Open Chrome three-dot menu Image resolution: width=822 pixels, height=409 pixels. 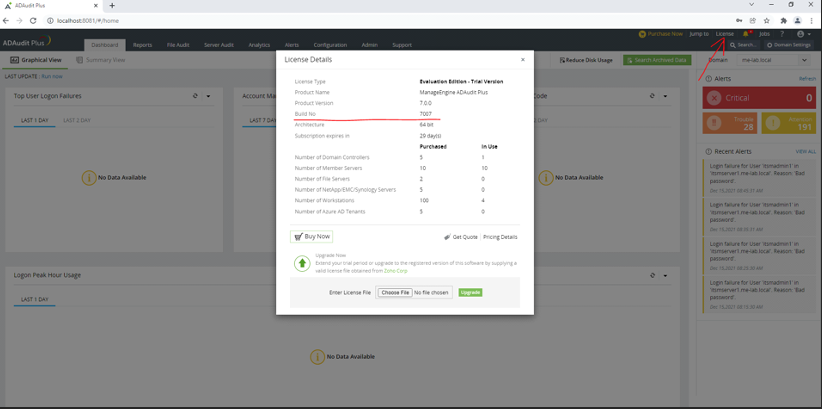click(812, 20)
